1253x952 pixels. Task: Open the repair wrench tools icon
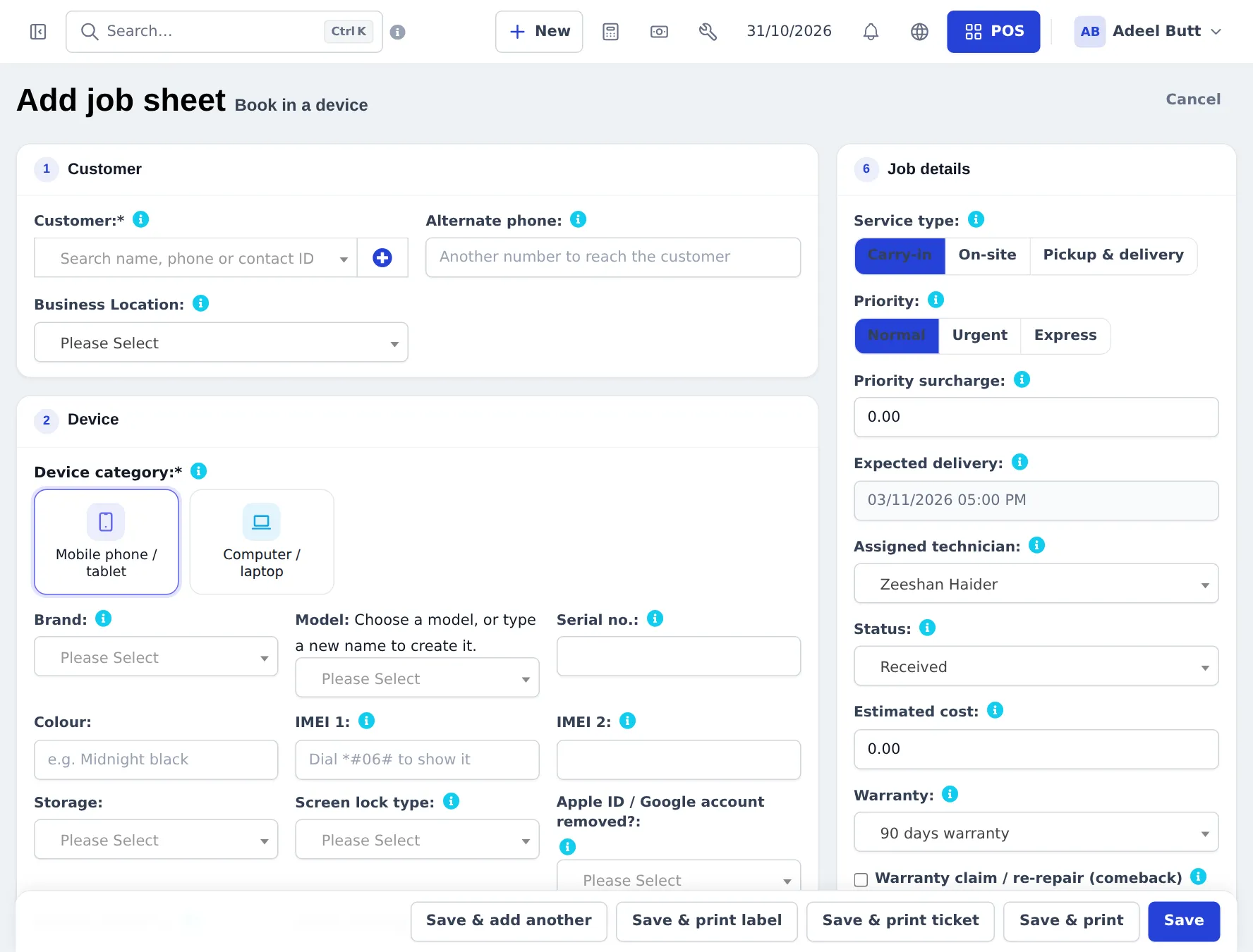[x=708, y=32]
